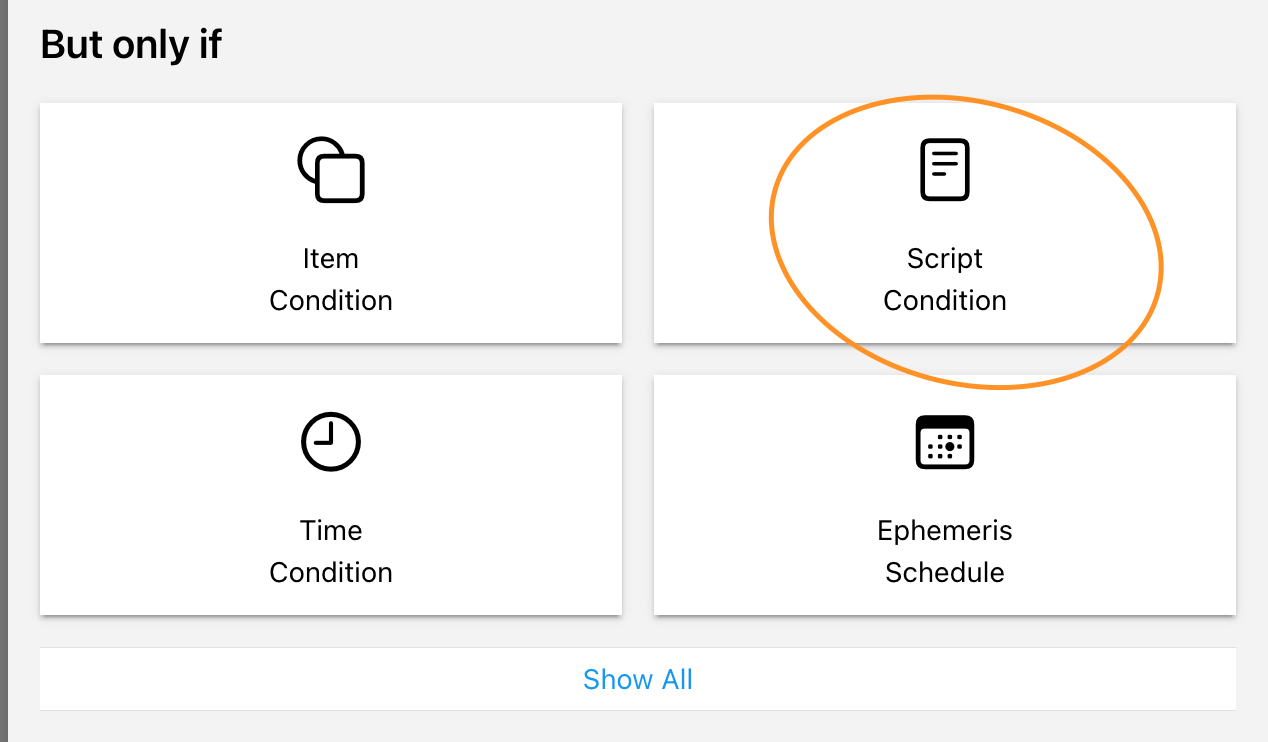Click the 'Script Condition' text label
This screenshot has width=1268, height=742.
945,280
